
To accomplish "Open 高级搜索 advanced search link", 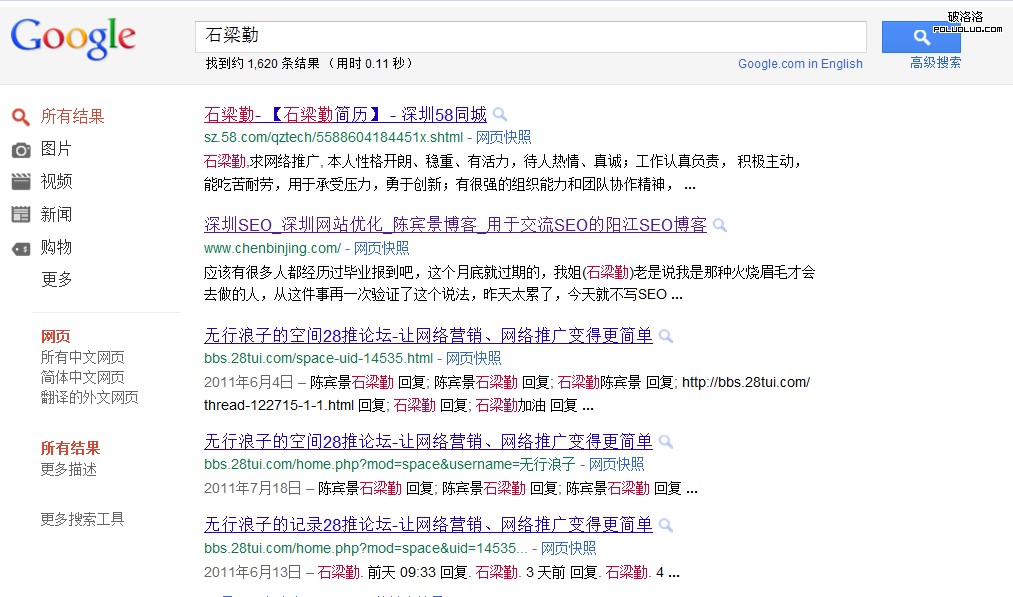I will 935,63.
